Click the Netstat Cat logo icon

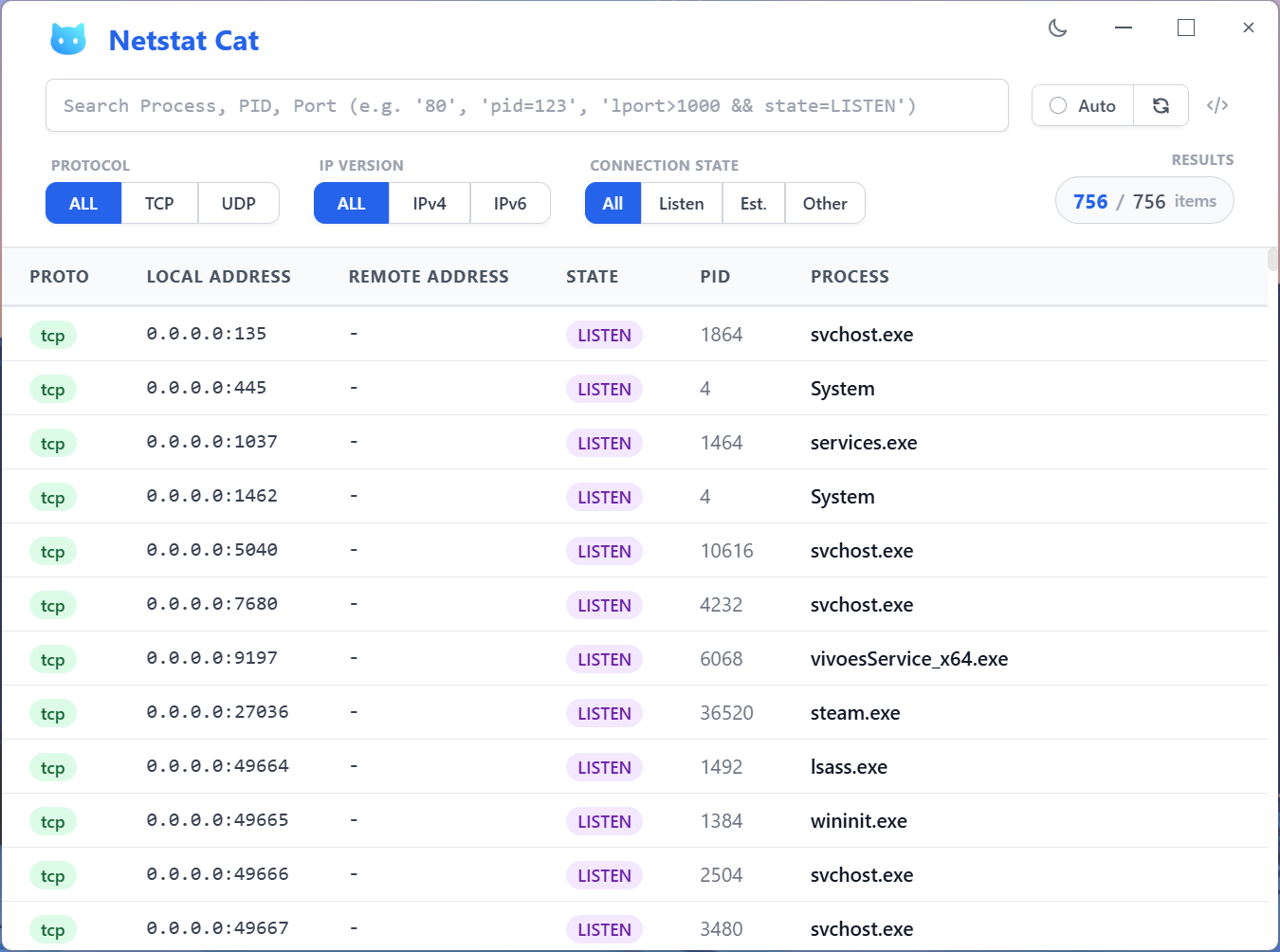click(x=68, y=40)
